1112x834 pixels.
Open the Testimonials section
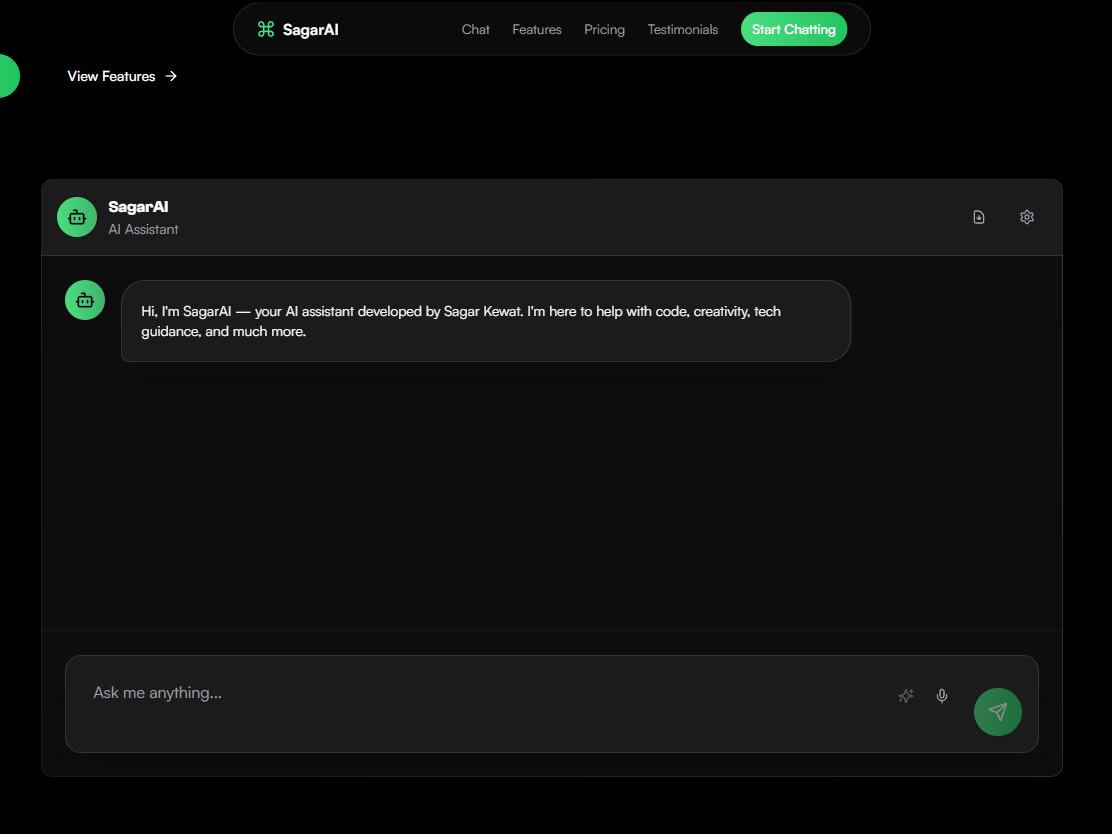pos(682,29)
